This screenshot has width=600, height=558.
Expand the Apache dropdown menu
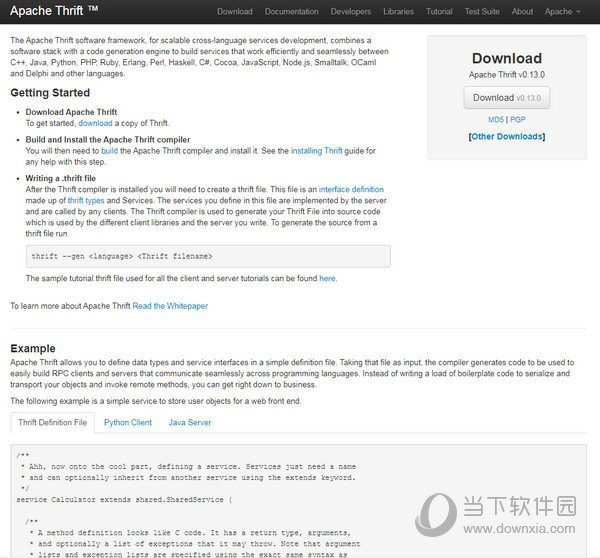[x=562, y=12]
